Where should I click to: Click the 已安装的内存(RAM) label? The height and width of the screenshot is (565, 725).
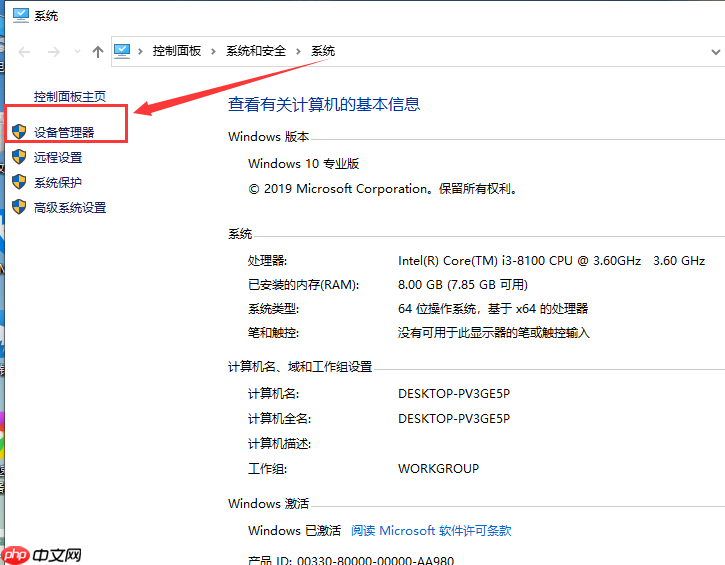(x=303, y=284)
